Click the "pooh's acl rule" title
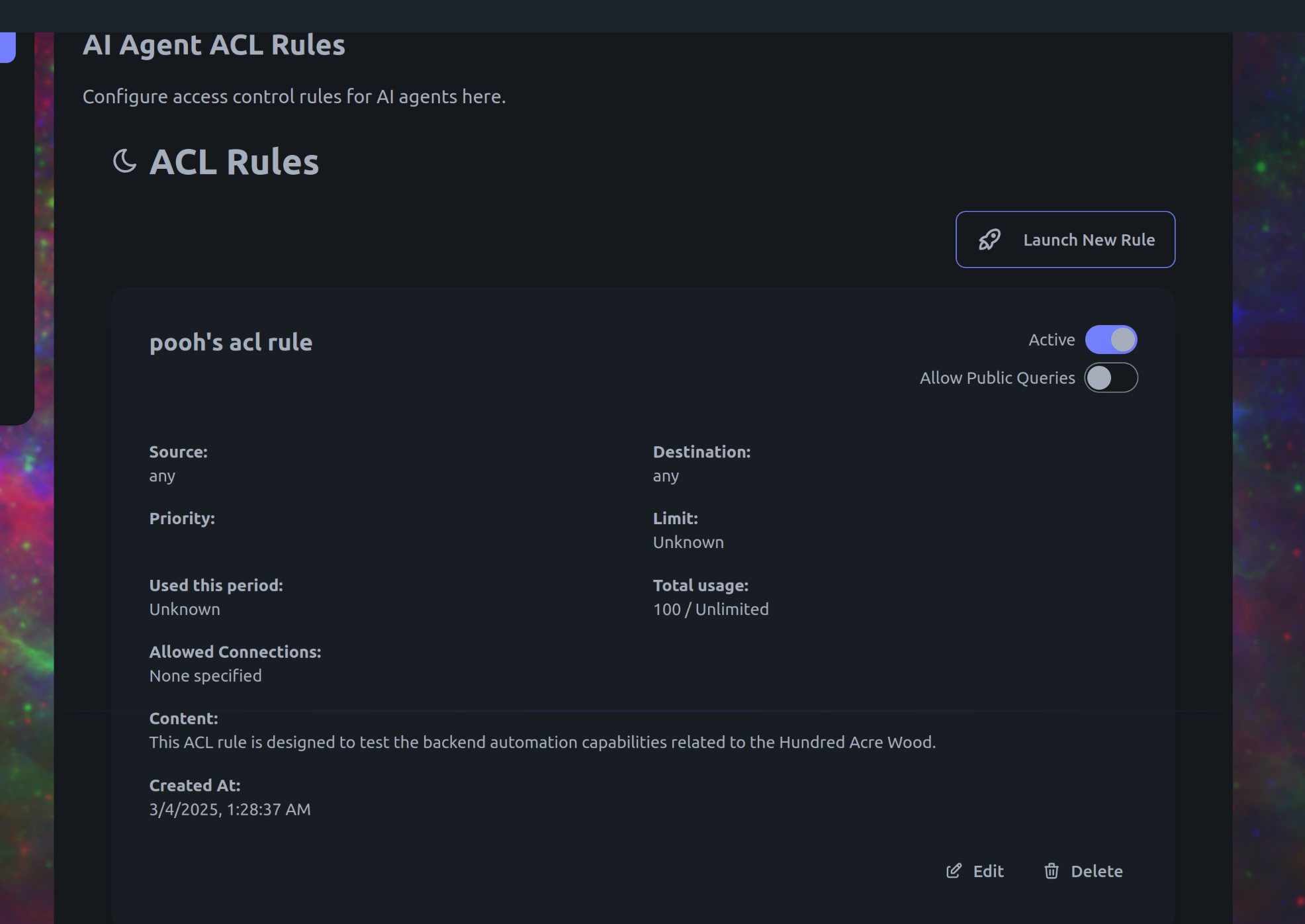 click(231, 342)
